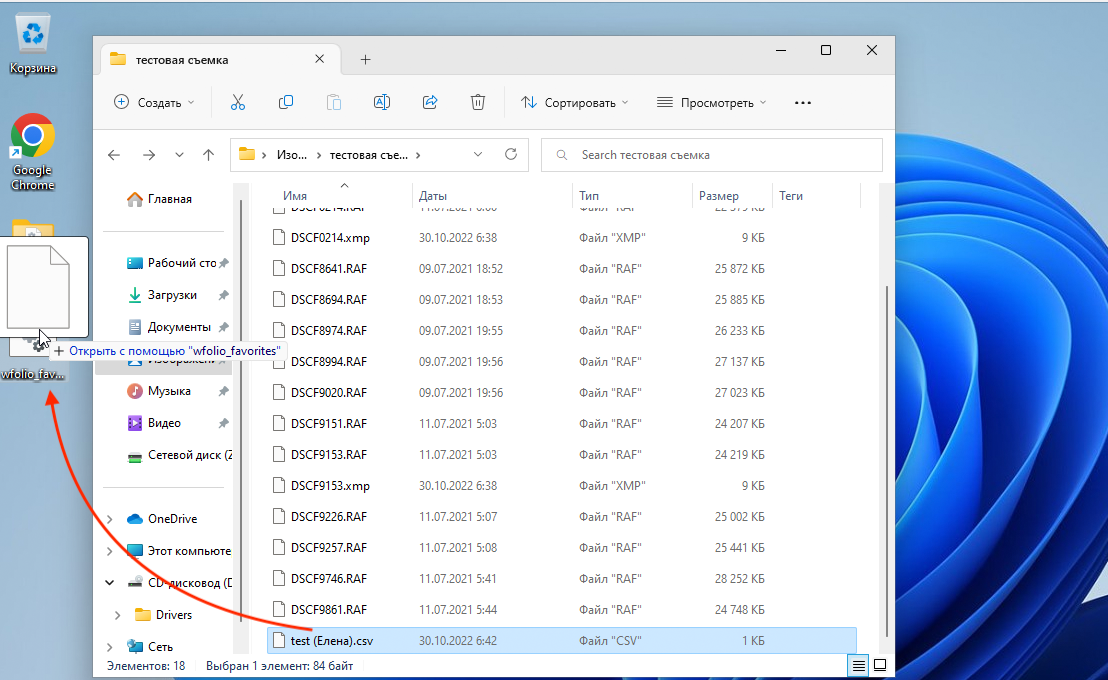Navigate up one folder level
1108x680 pixels.
[x=208, y=155]
